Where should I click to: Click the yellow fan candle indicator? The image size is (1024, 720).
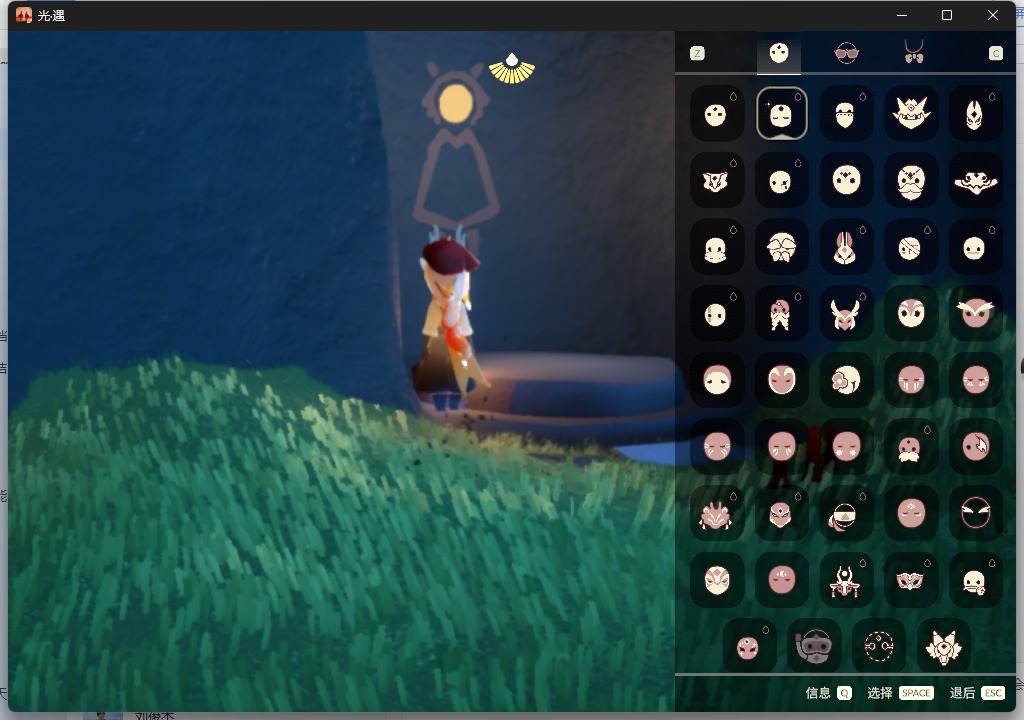tap(511, 69)
